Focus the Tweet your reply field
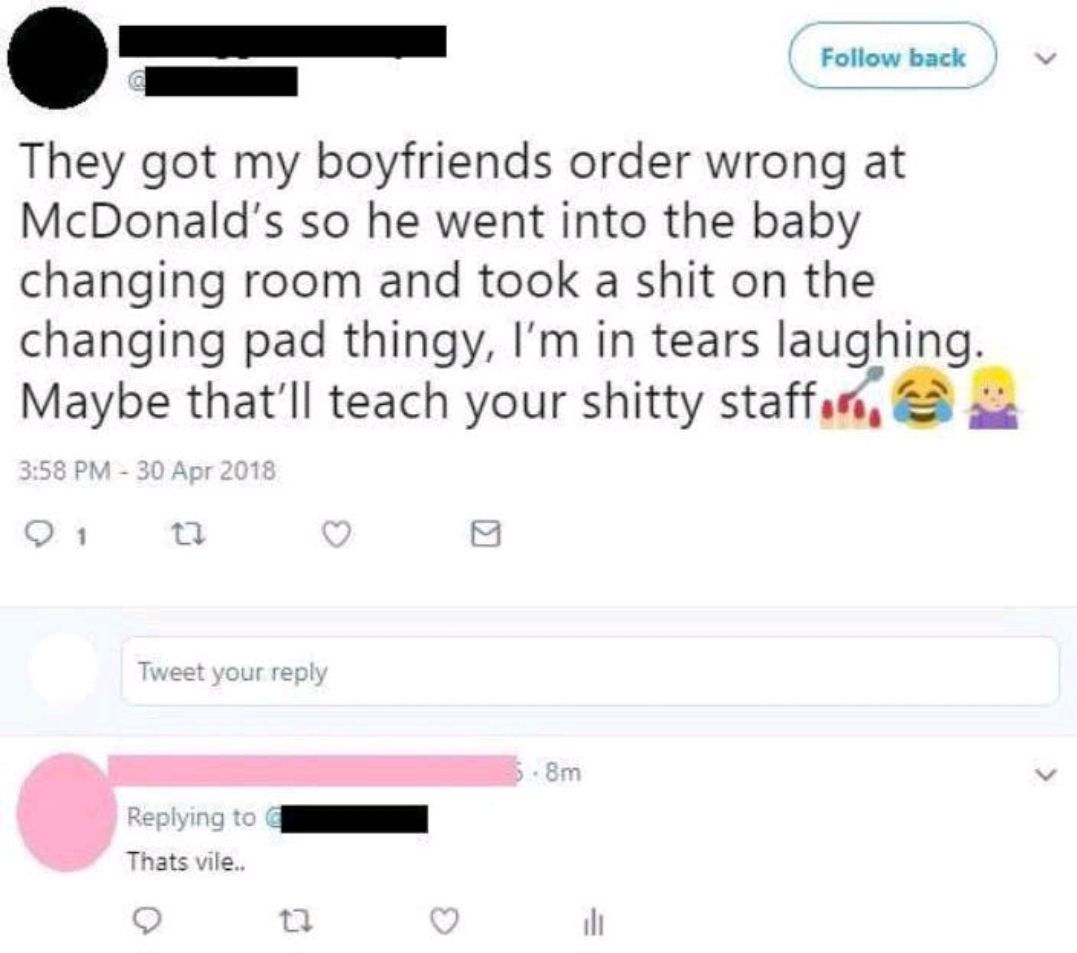1077x953 pixels. [x=590, y=671]
